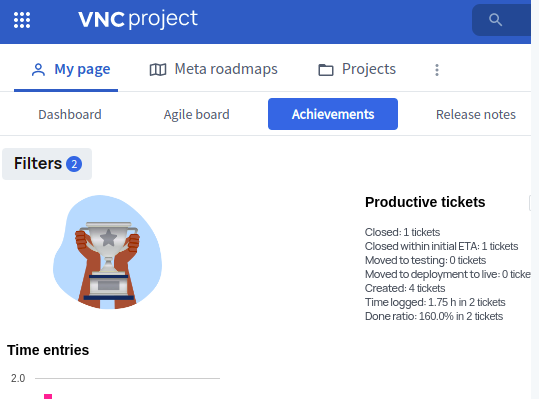
Task: Click the trophy achievements illustration
Action: 108,252
